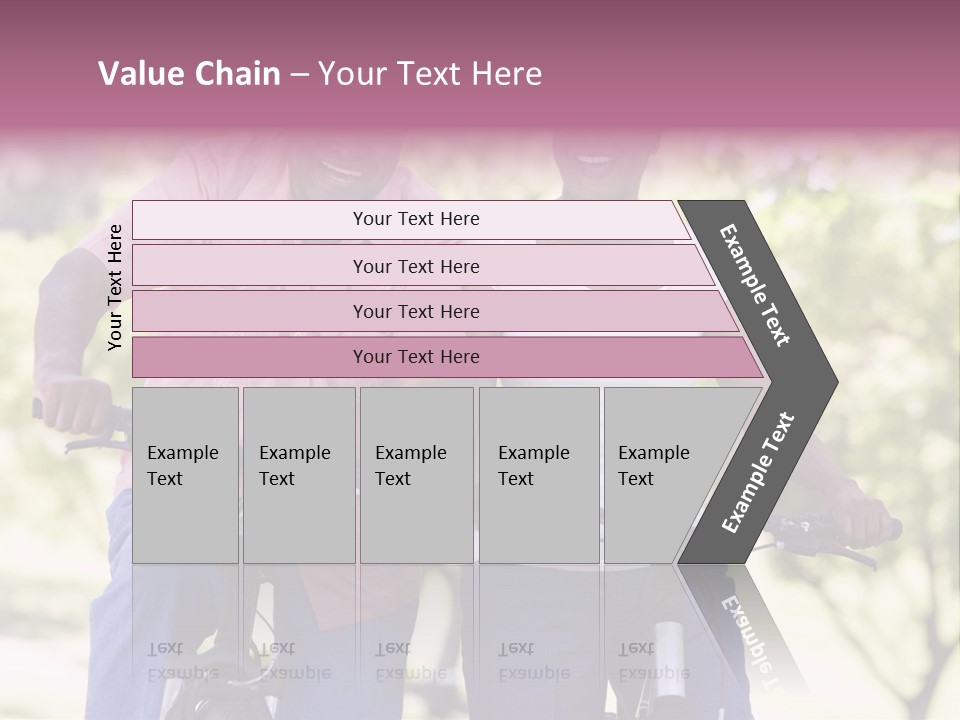Select the upper dark chevron "Example Text" segment
The width and height of the screenshot is (960, 720).
(757, 285)
